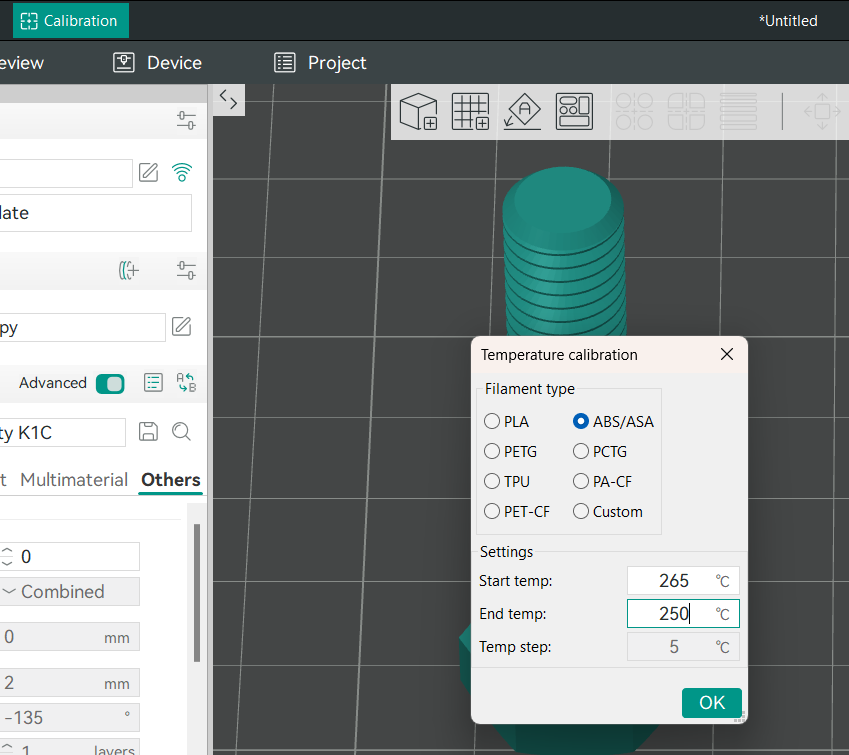This screenshot has width=849, height=755.
Task: Click the Add primitive cube icon
Action: coord(418,111)
